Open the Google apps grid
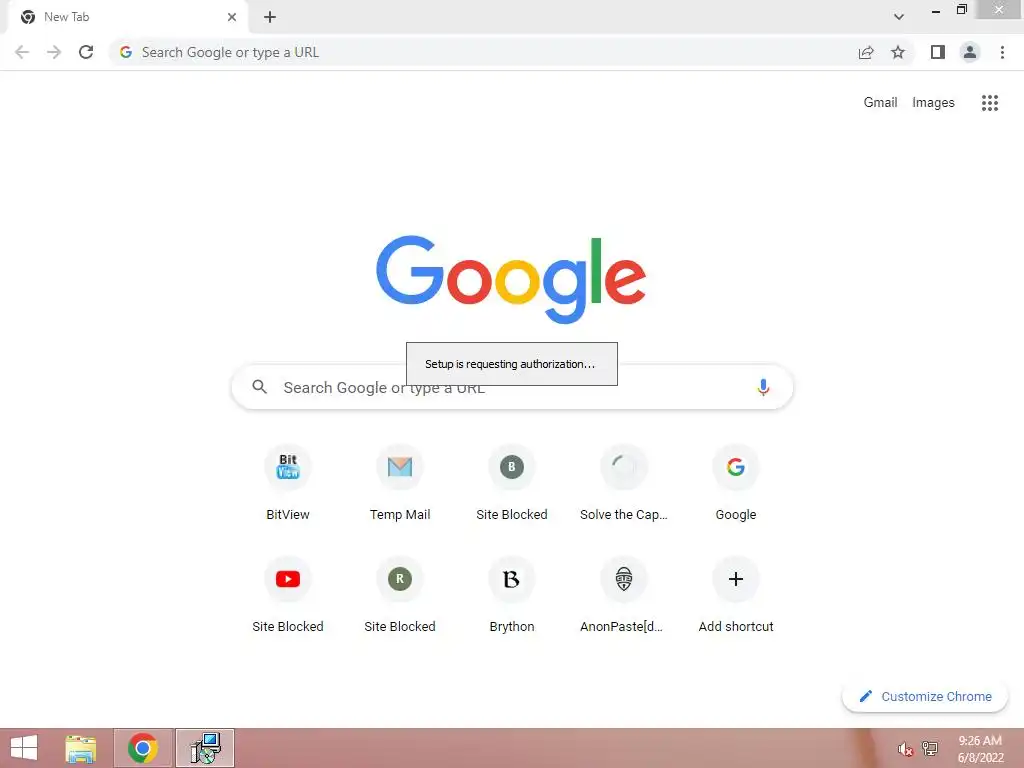Viewport: 1024px width, 768px height. click(x=989, y=103)
